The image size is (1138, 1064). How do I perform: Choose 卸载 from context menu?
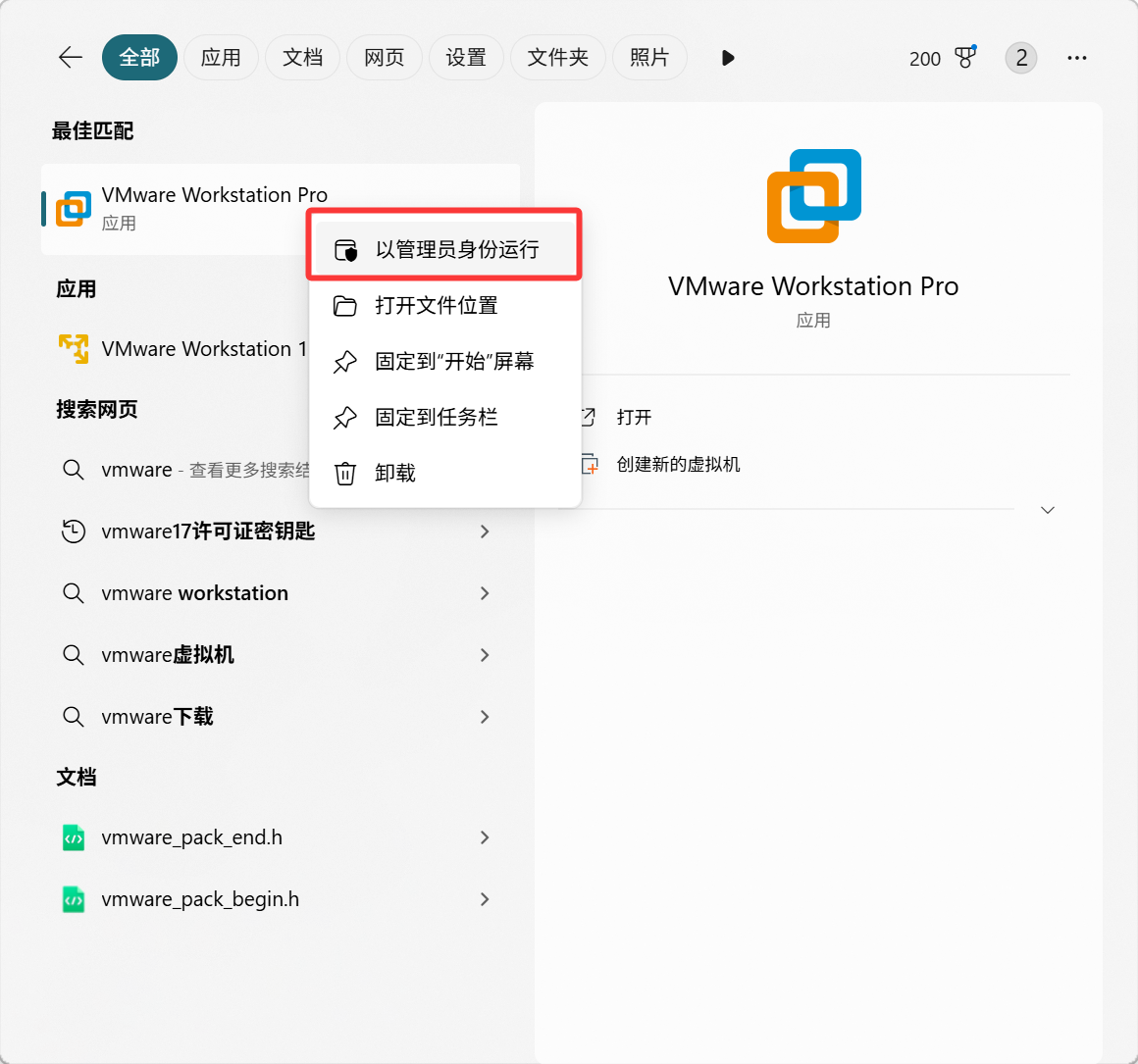444,473
